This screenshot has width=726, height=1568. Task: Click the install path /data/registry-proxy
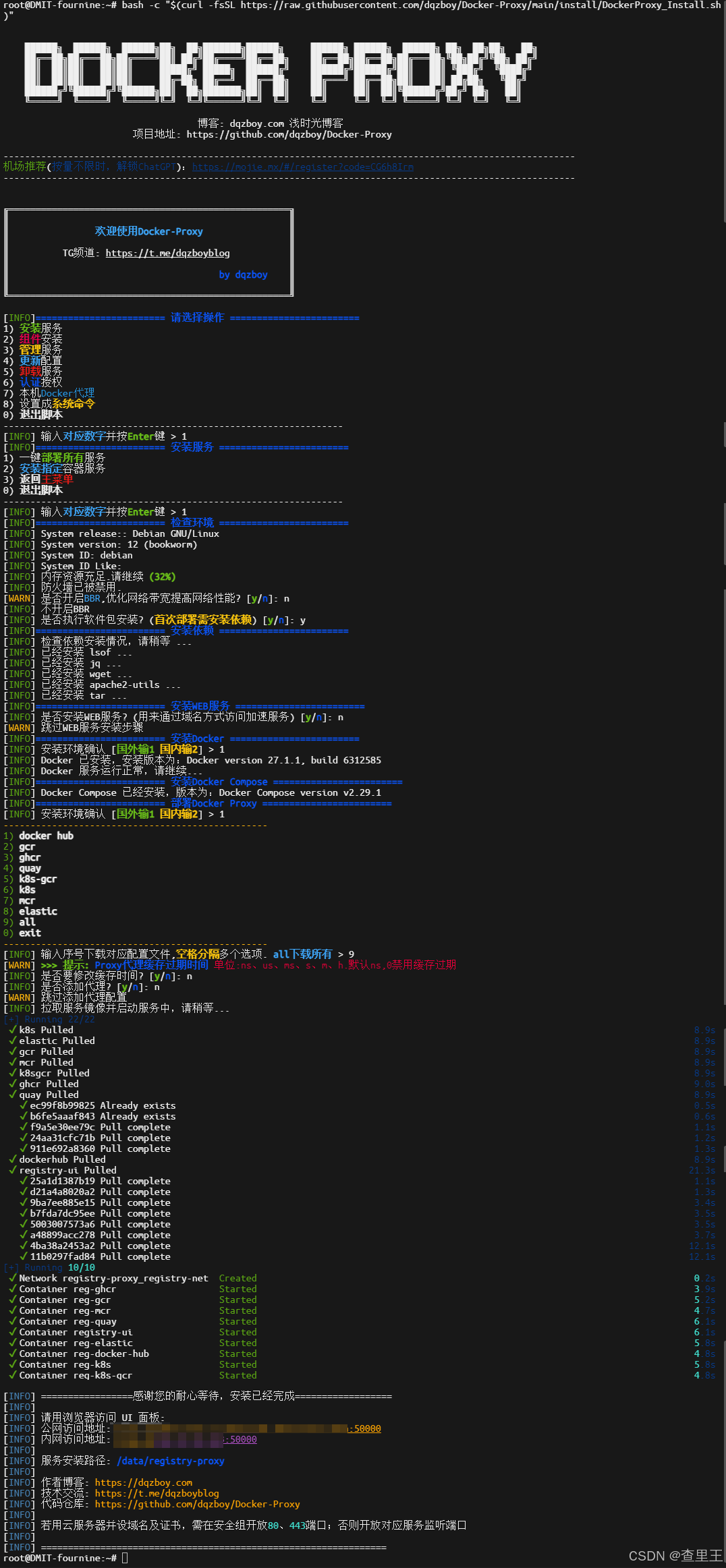[170, 1461]
